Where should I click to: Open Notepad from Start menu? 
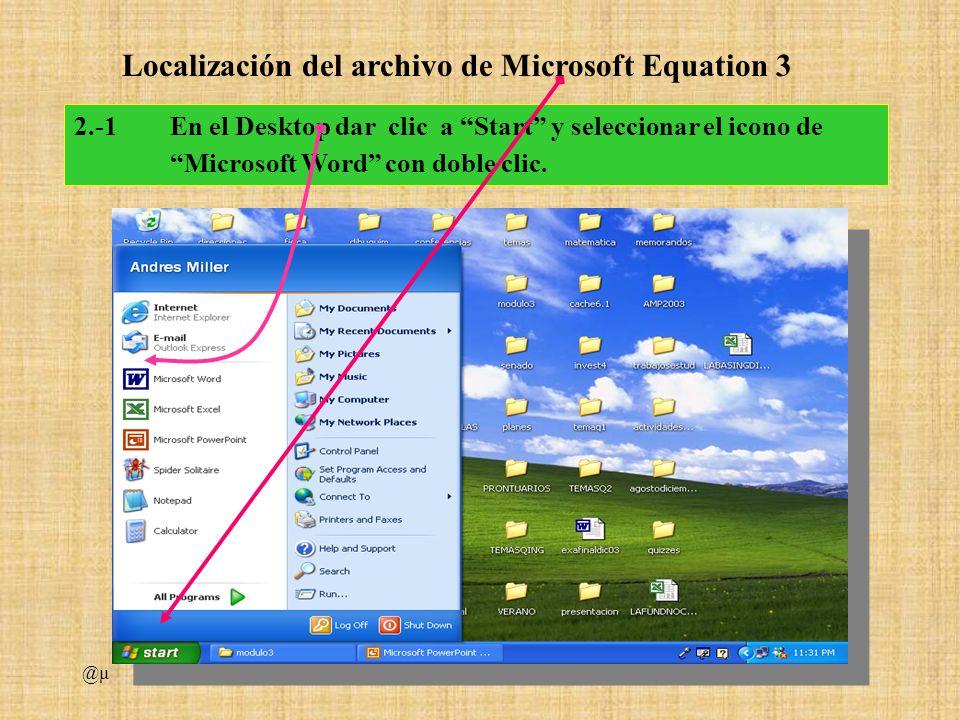(x=157, y=501)
